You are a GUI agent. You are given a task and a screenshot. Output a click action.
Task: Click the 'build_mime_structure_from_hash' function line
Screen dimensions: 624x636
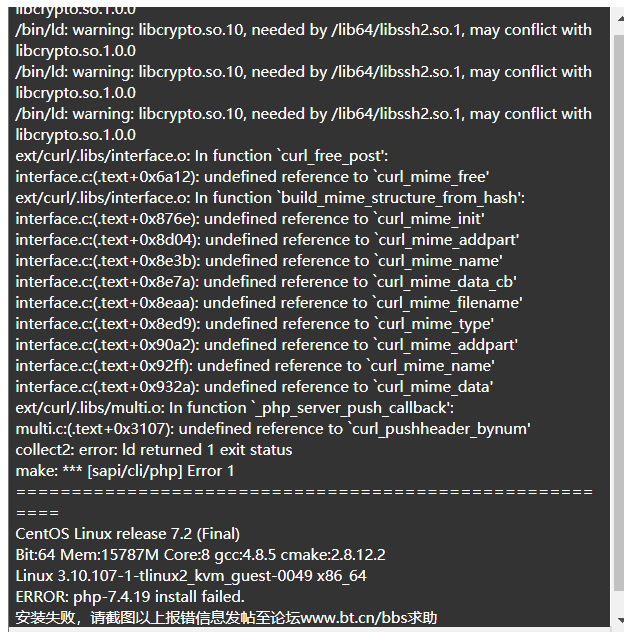point(270,198)
